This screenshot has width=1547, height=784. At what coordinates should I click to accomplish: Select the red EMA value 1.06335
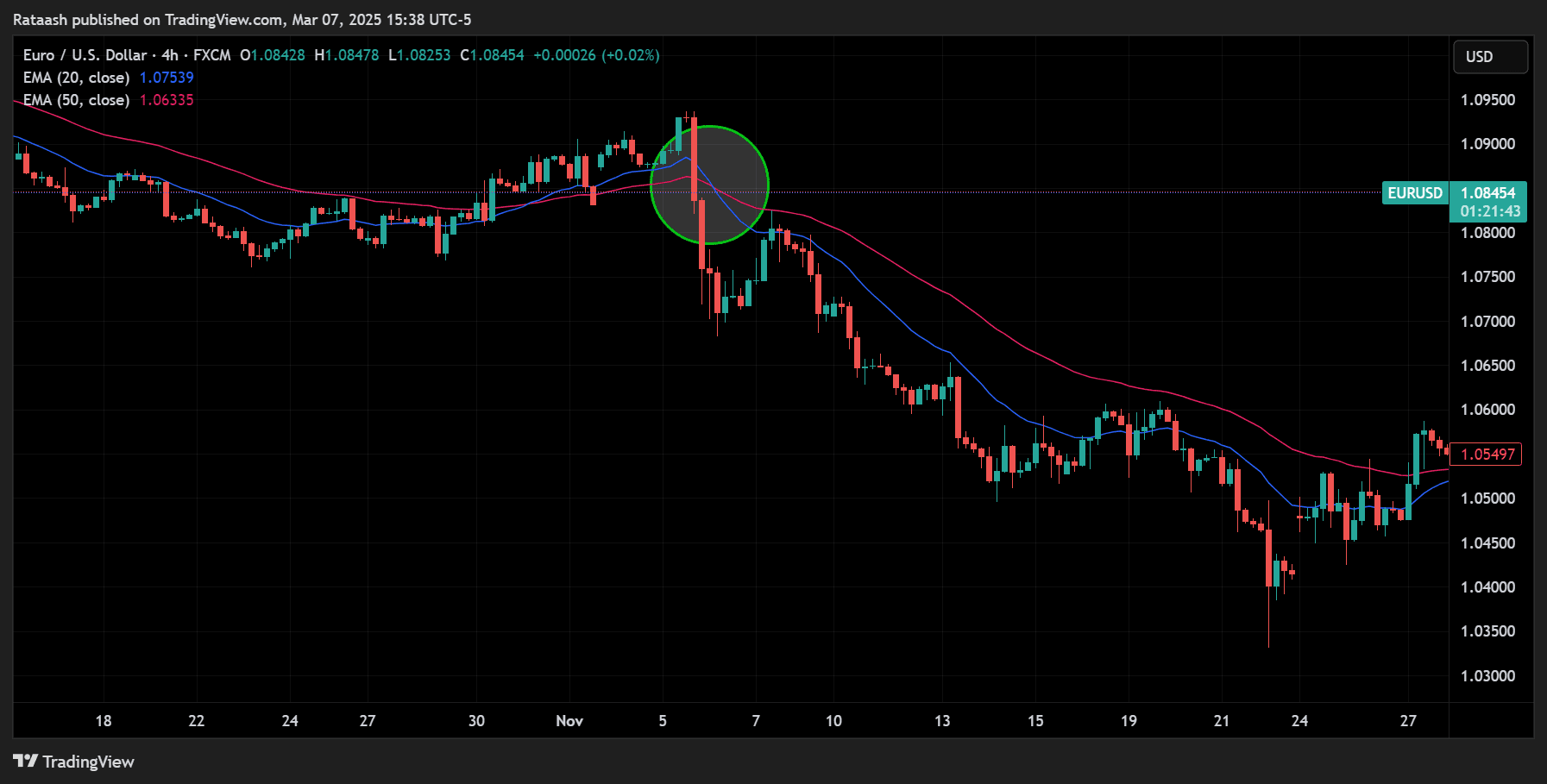click(167, 99)
